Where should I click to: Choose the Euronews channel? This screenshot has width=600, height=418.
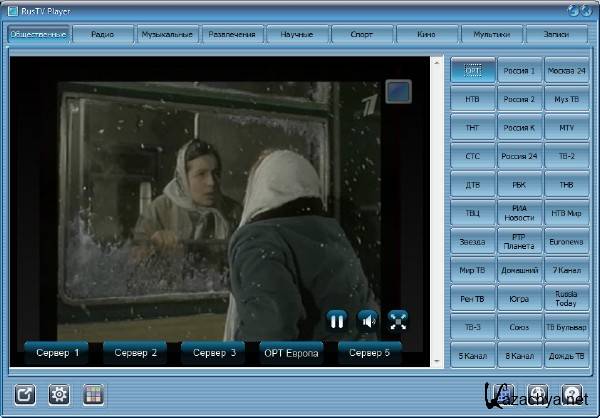[566, 241]
